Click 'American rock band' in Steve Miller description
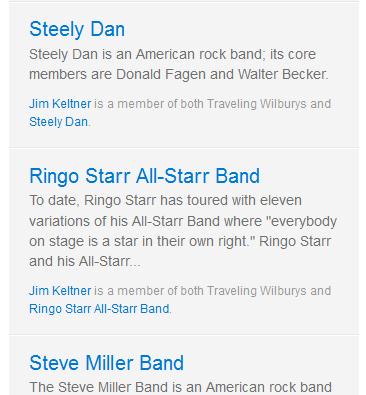 (268, 387)
